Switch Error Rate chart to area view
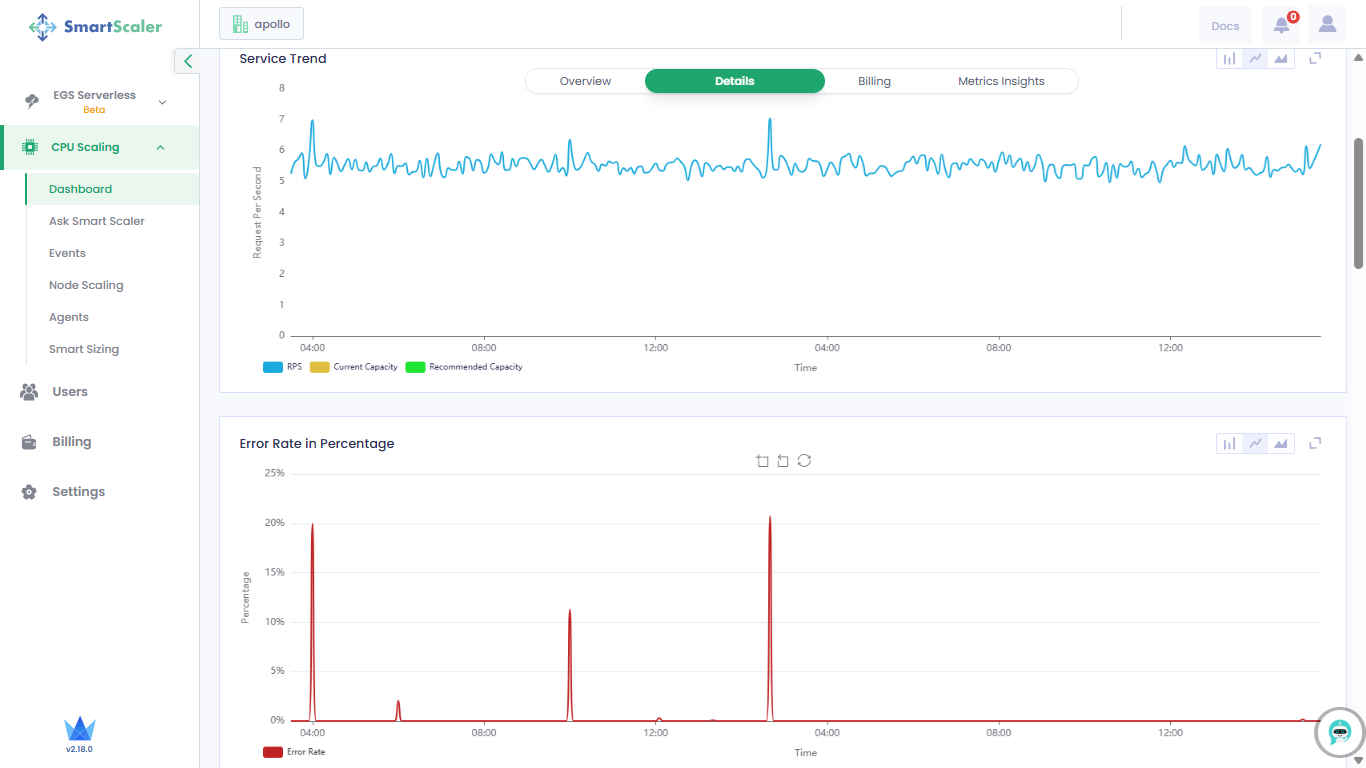1366x768 pixels. (x=1281, y=443)
